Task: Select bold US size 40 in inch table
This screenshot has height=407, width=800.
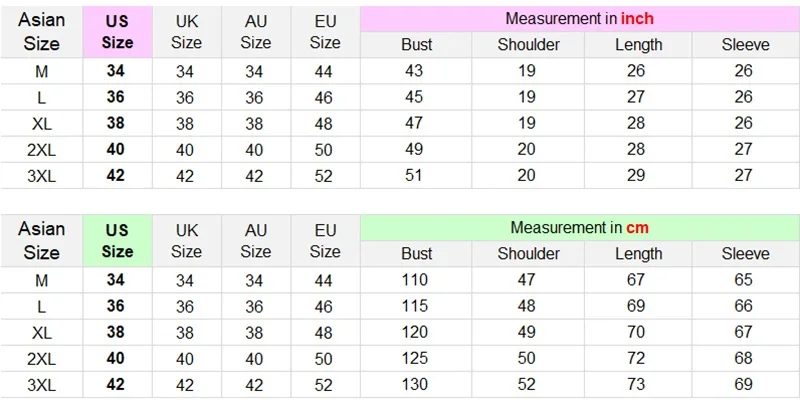Action: [x=116, y=149]
